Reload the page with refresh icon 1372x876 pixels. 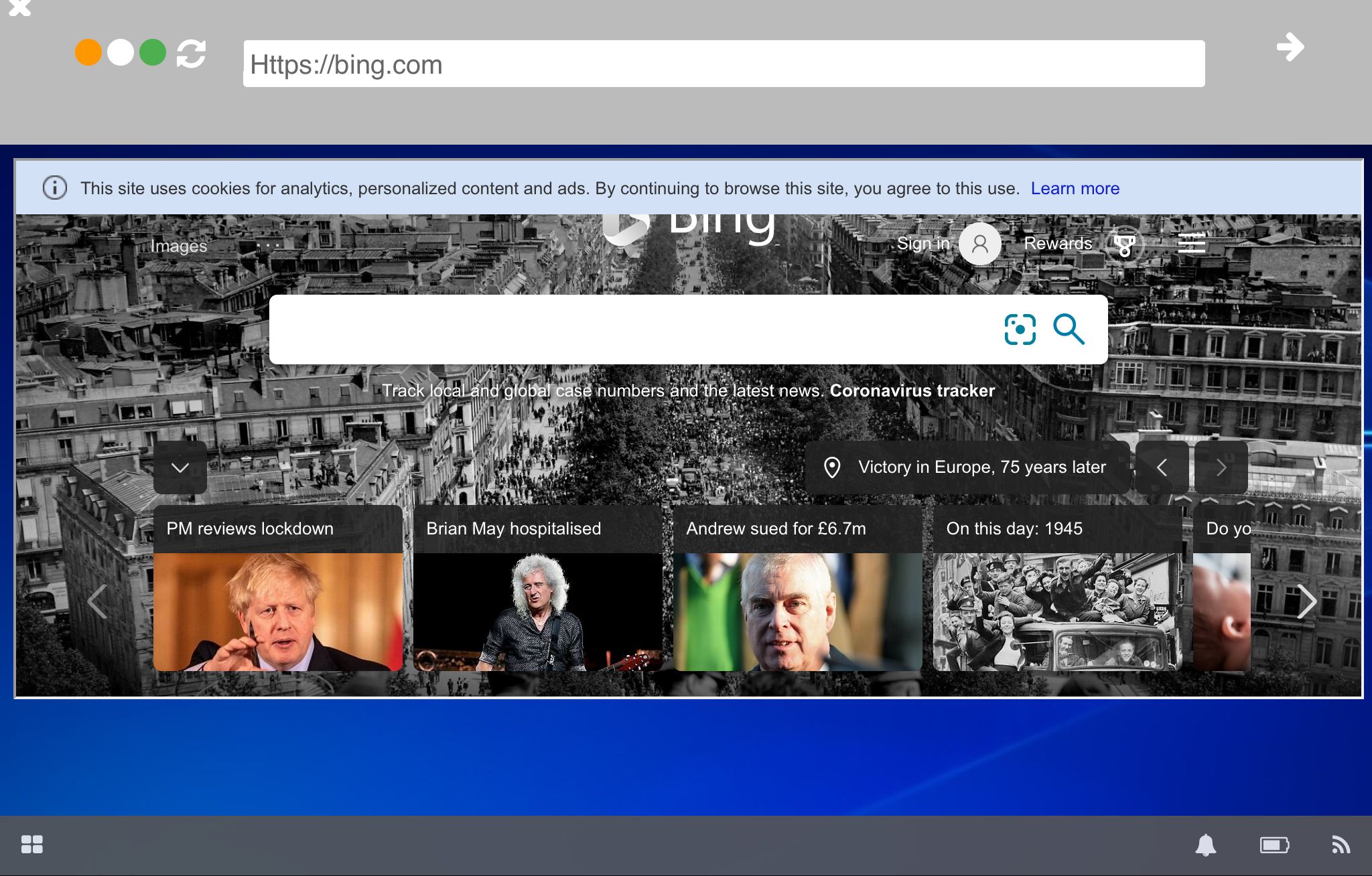tap(191, 54)
